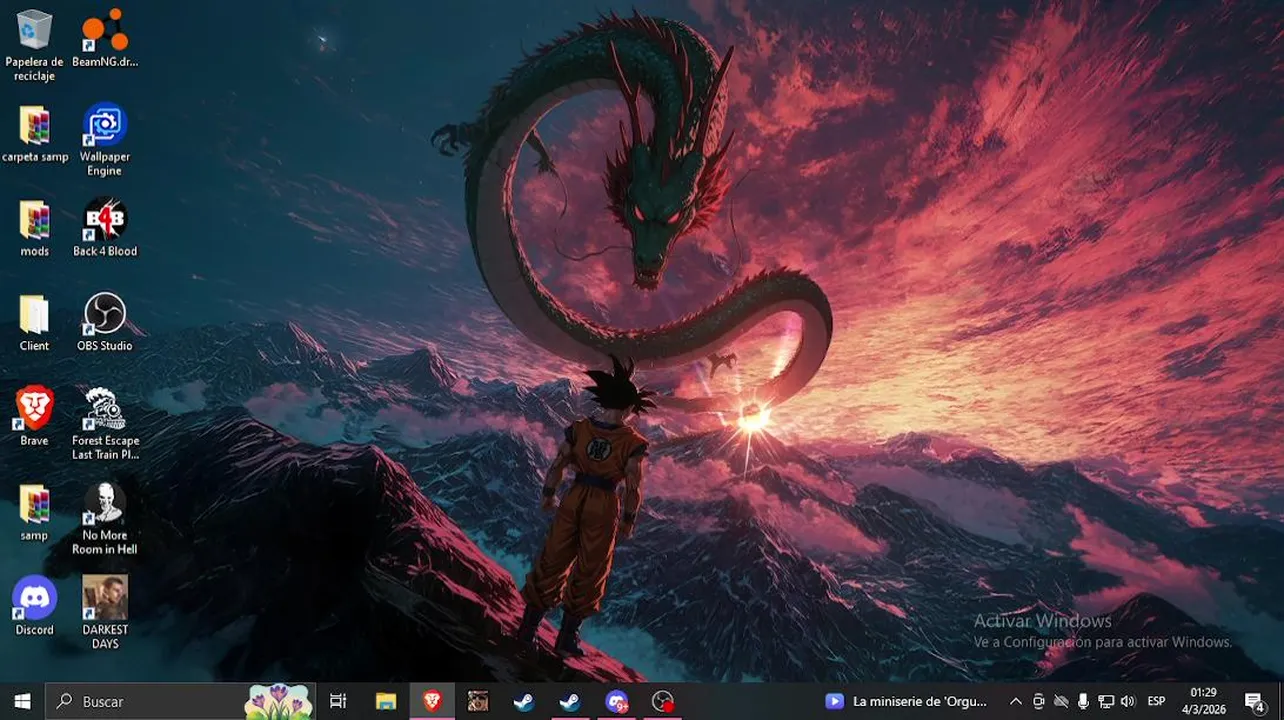The width and height of the screenshot is (1284, 720).
Task: Launch Back 4 Blood desktop shortcut
Action: pos(105,228)
